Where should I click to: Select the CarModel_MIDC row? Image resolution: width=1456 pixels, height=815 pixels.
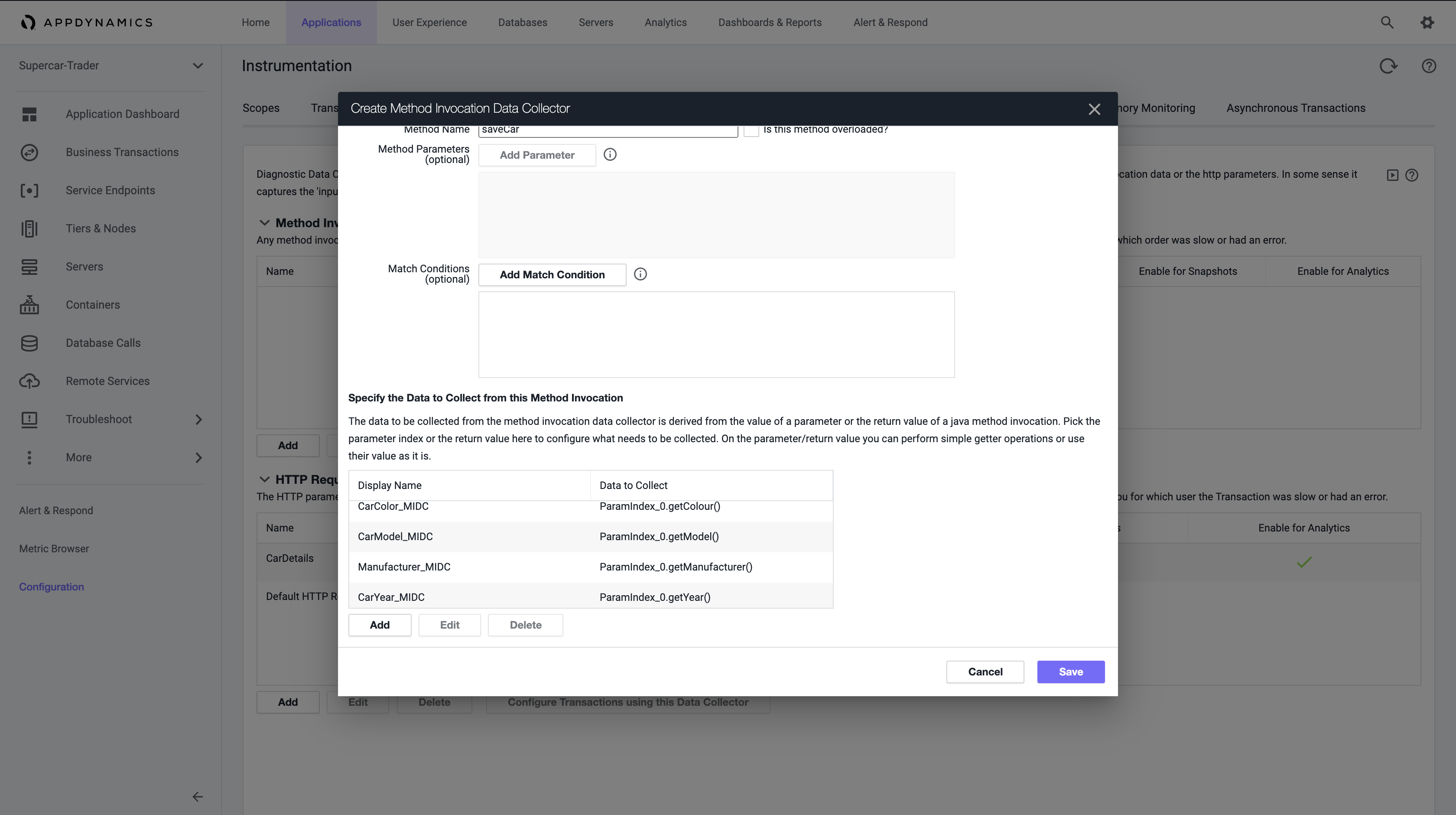[591, 537]
